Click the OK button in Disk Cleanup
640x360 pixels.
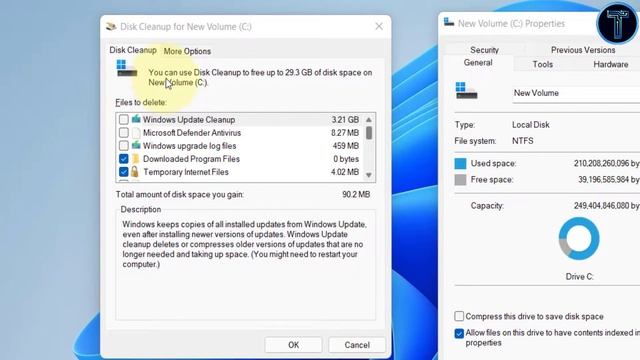pyautogui.click(x=293, y=345)
